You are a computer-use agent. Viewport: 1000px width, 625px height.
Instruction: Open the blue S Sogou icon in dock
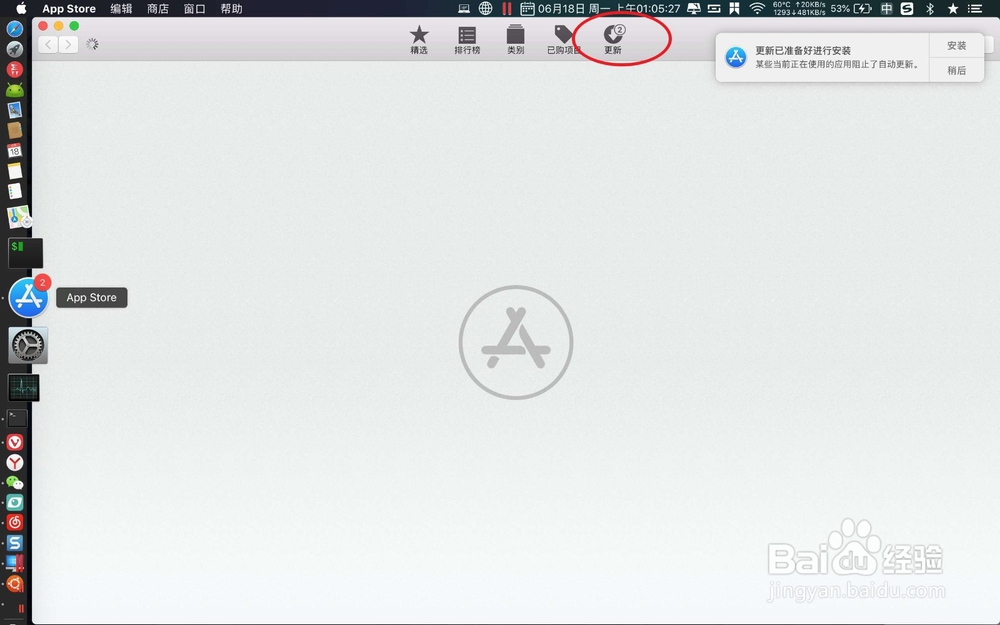(x=15, y=543)
